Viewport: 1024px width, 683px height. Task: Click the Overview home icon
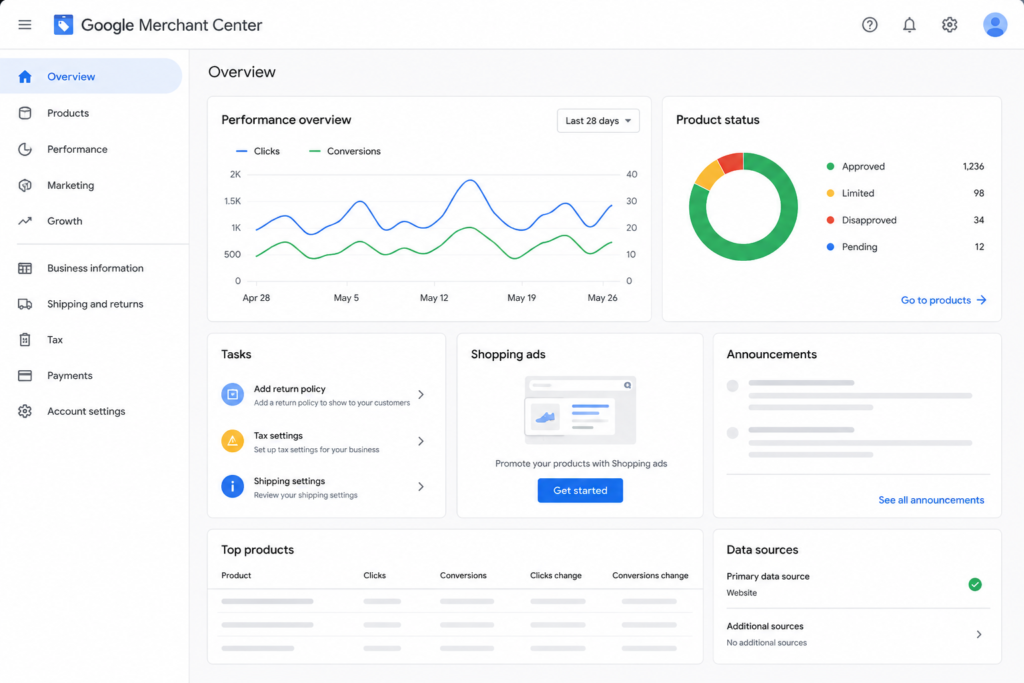pos(25,76)
